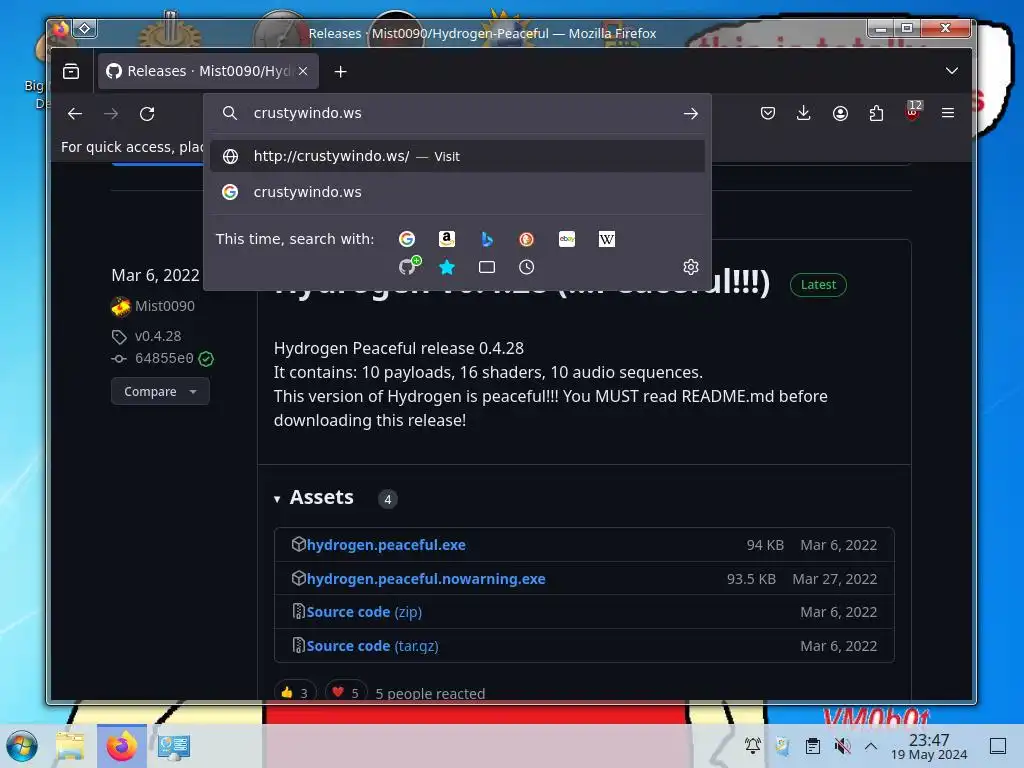
Task: Search in open Tabs icon
Action: [x=487, y=267]
